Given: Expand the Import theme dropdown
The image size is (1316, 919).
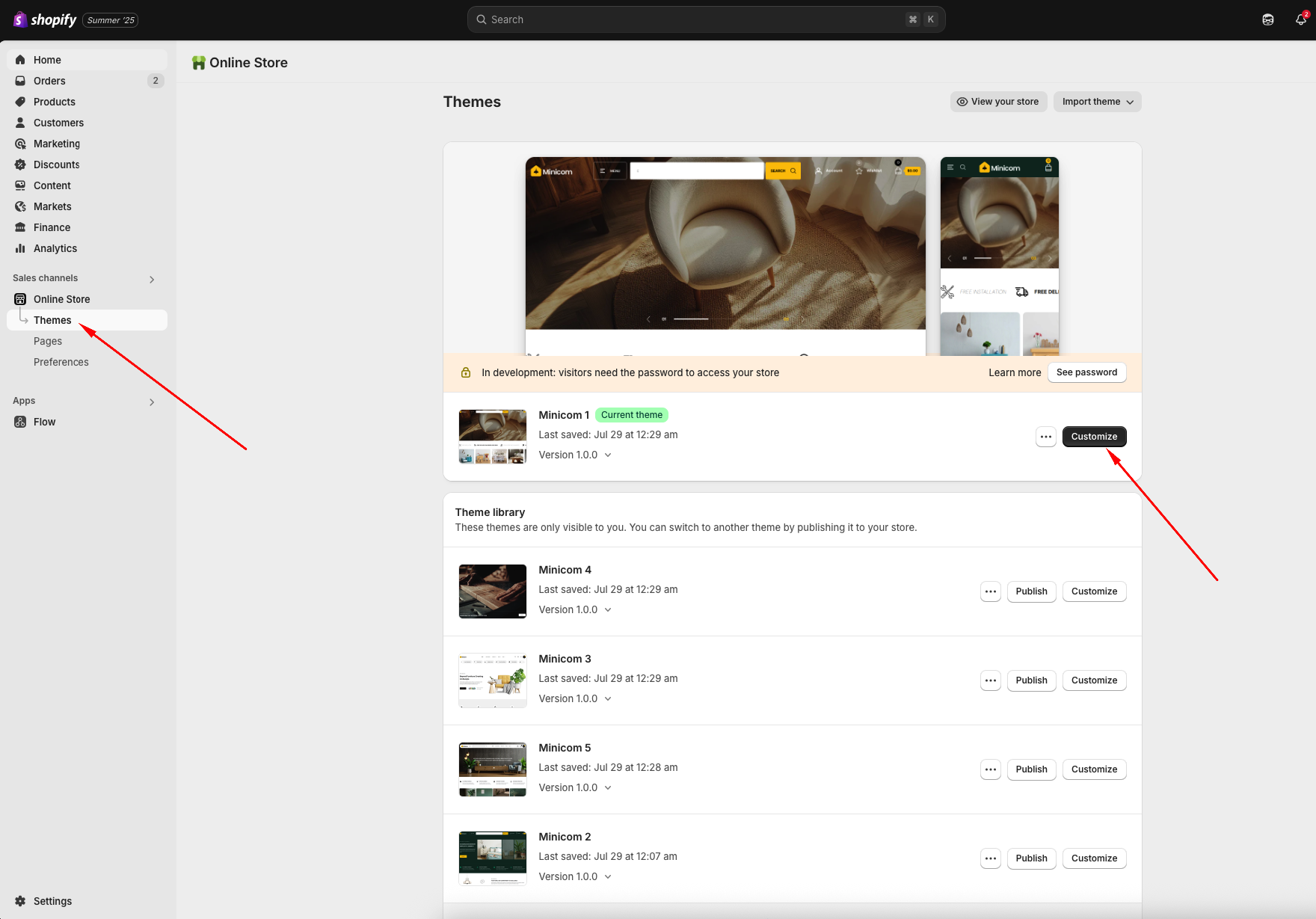Looking at the screenshot, I should (1097, 102).
